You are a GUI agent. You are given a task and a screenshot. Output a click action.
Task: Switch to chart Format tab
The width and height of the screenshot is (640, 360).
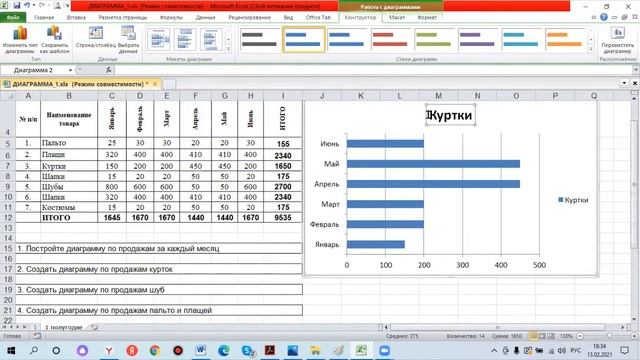click(427, 18)
